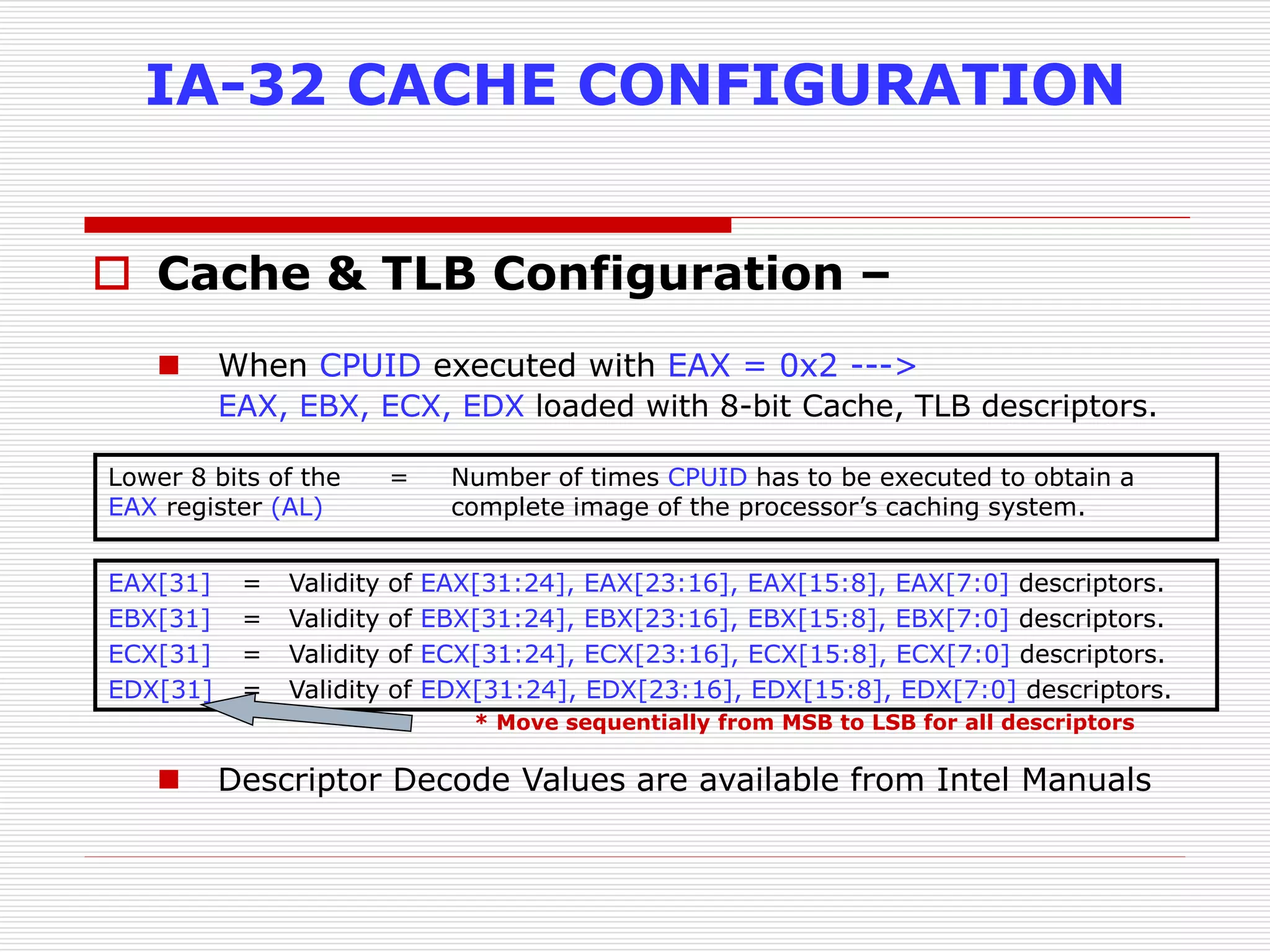Image resolution: width=1270 pixels, height=952 pixels.
Task: Click the 'EAX[31]' label
Action: point(159,584)
